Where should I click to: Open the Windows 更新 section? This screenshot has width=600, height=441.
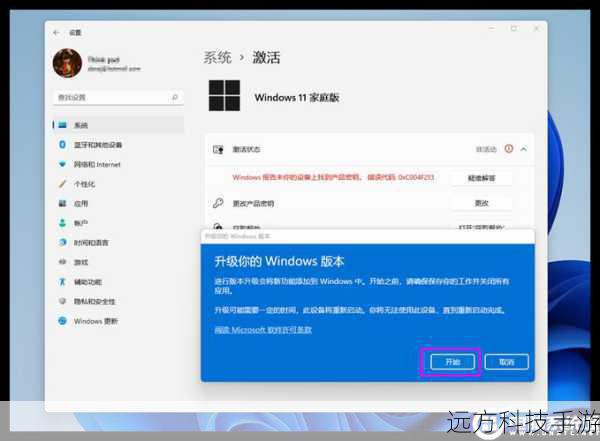[x=118, y=321]
